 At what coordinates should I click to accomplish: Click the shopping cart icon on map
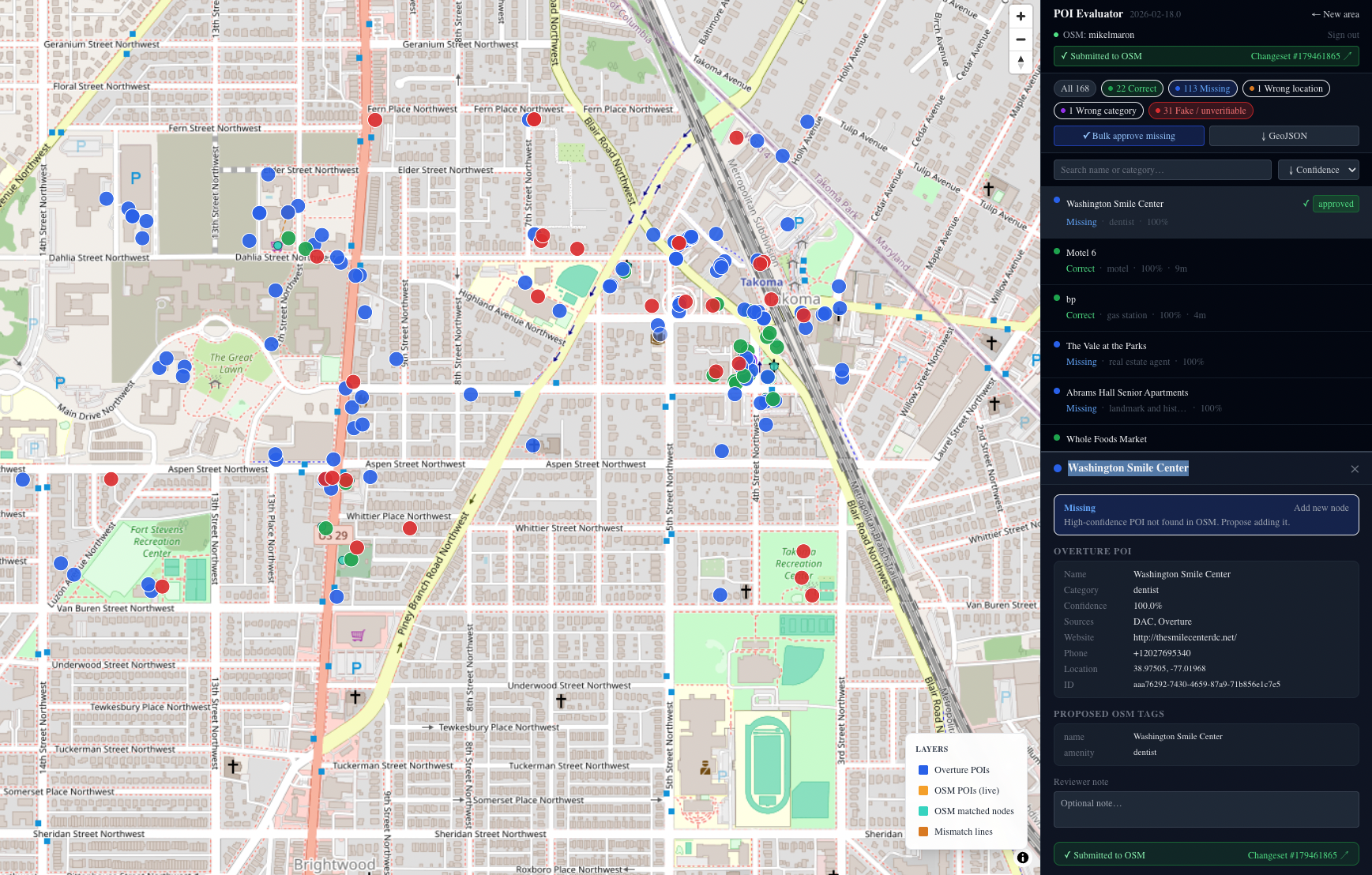click(358, 635)
